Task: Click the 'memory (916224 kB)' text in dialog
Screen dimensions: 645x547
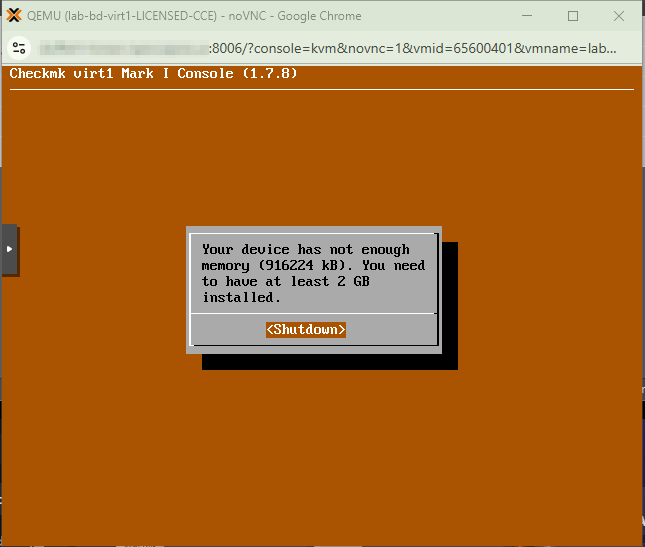Action: (x=278, y=265)
